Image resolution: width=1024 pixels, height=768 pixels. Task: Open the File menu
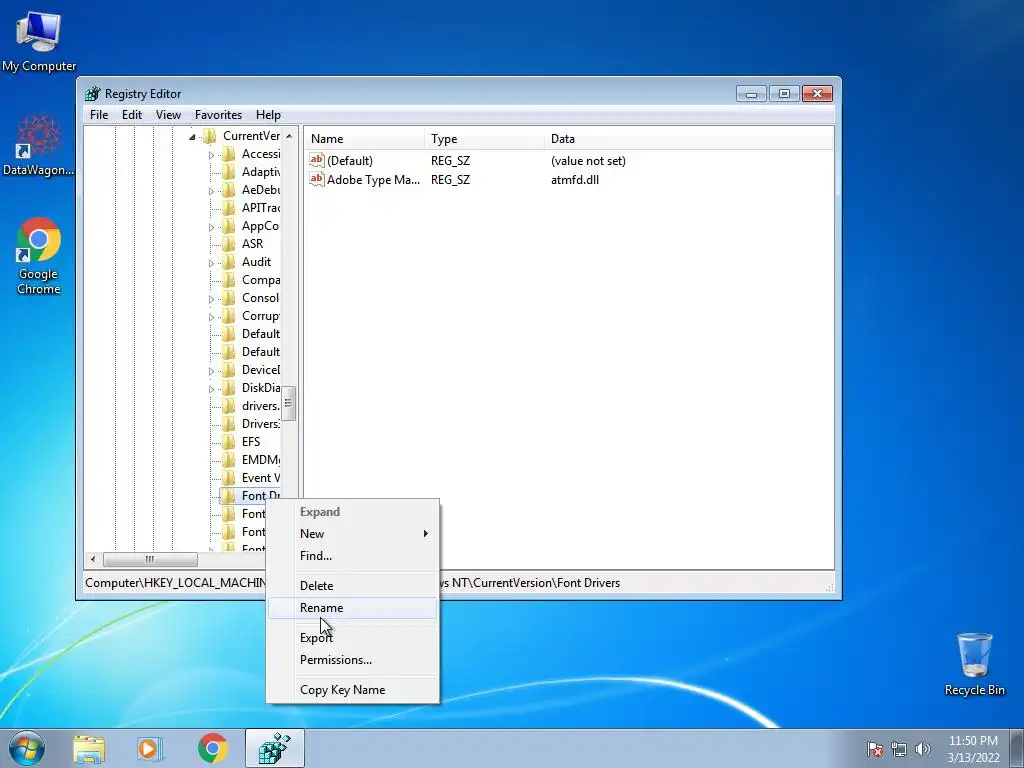[x=99, y=115]
